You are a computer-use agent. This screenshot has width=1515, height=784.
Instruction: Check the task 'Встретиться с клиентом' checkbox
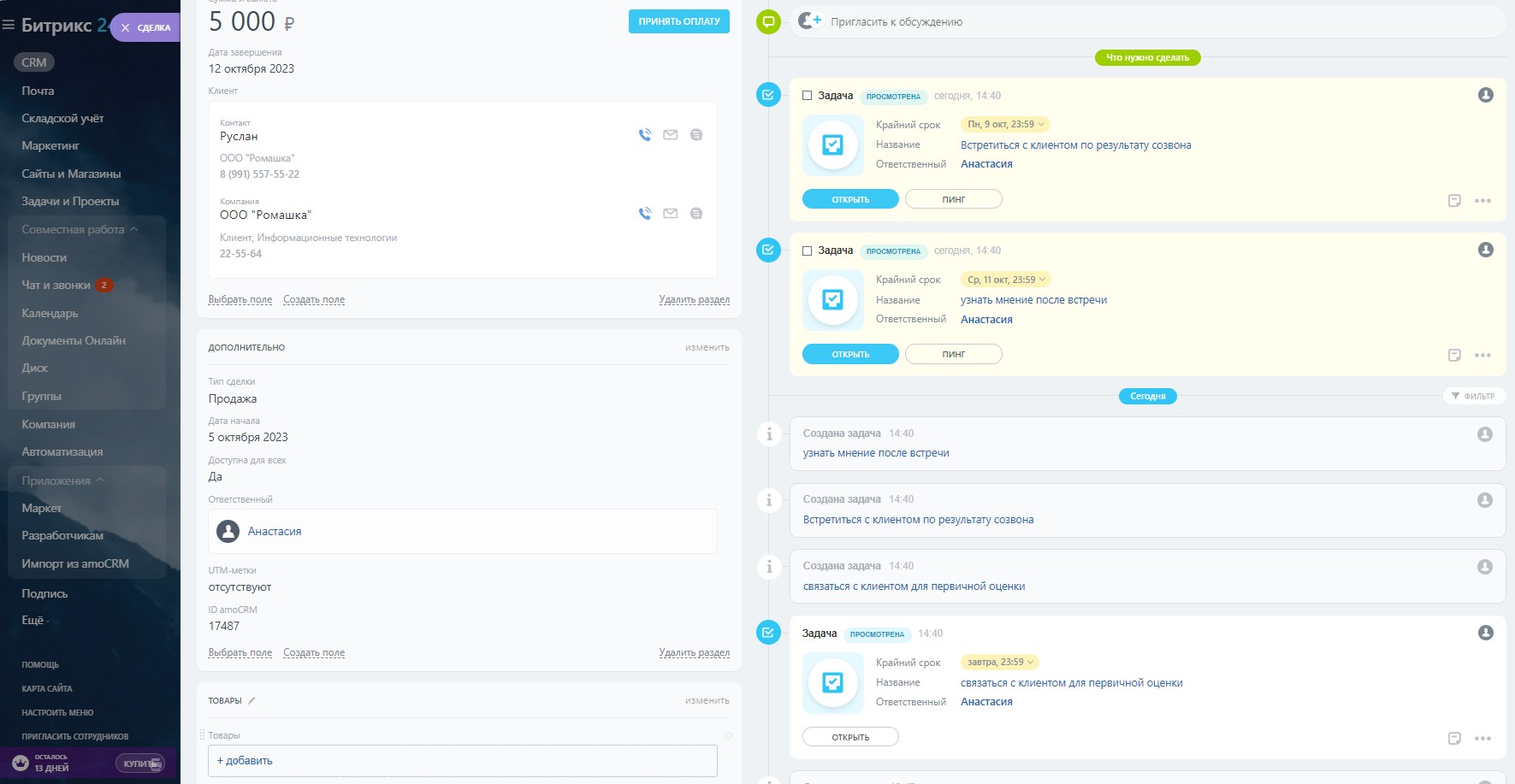(807, 96)
